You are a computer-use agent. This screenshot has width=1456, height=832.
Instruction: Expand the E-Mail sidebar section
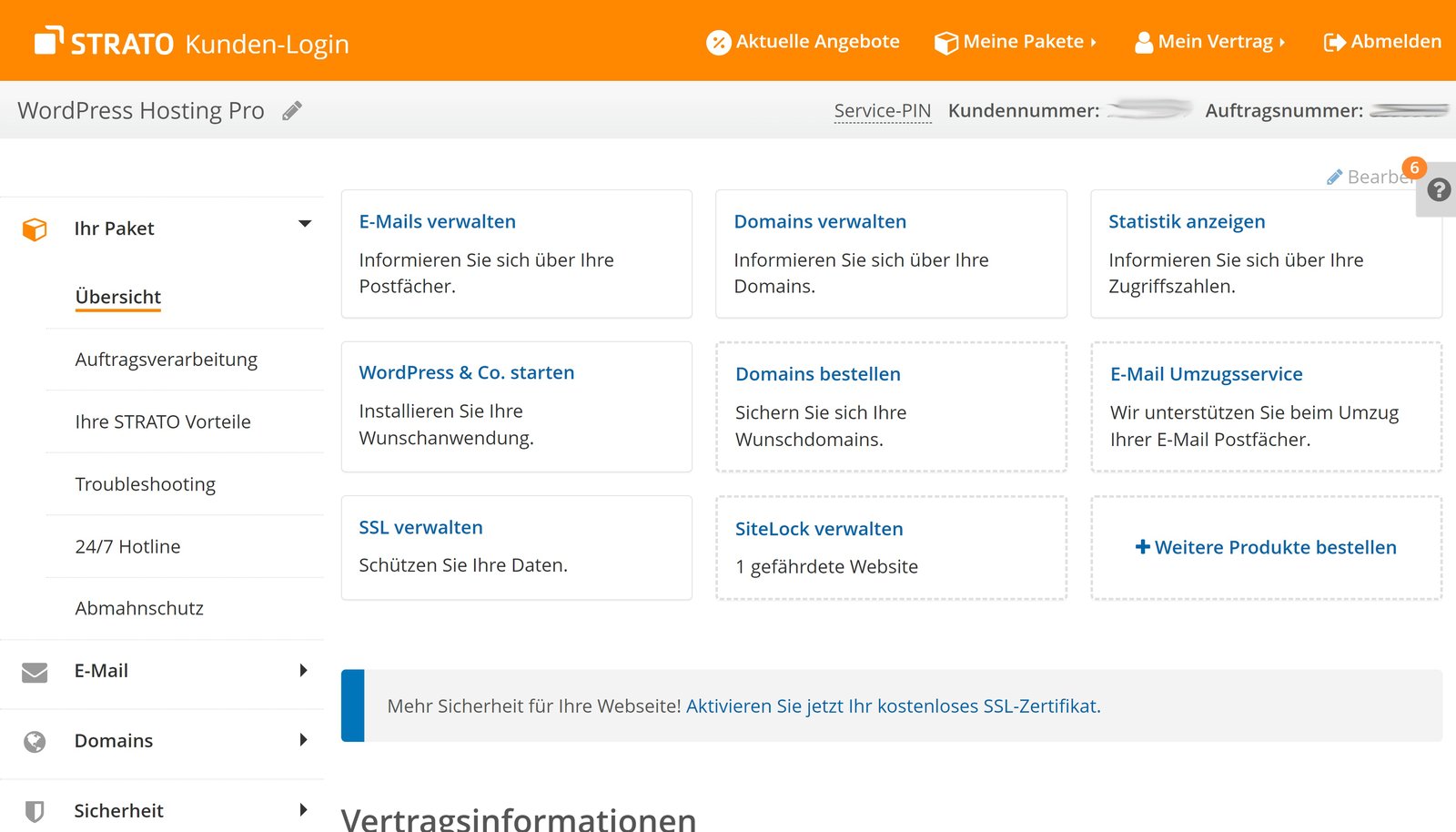pos(303,671)
